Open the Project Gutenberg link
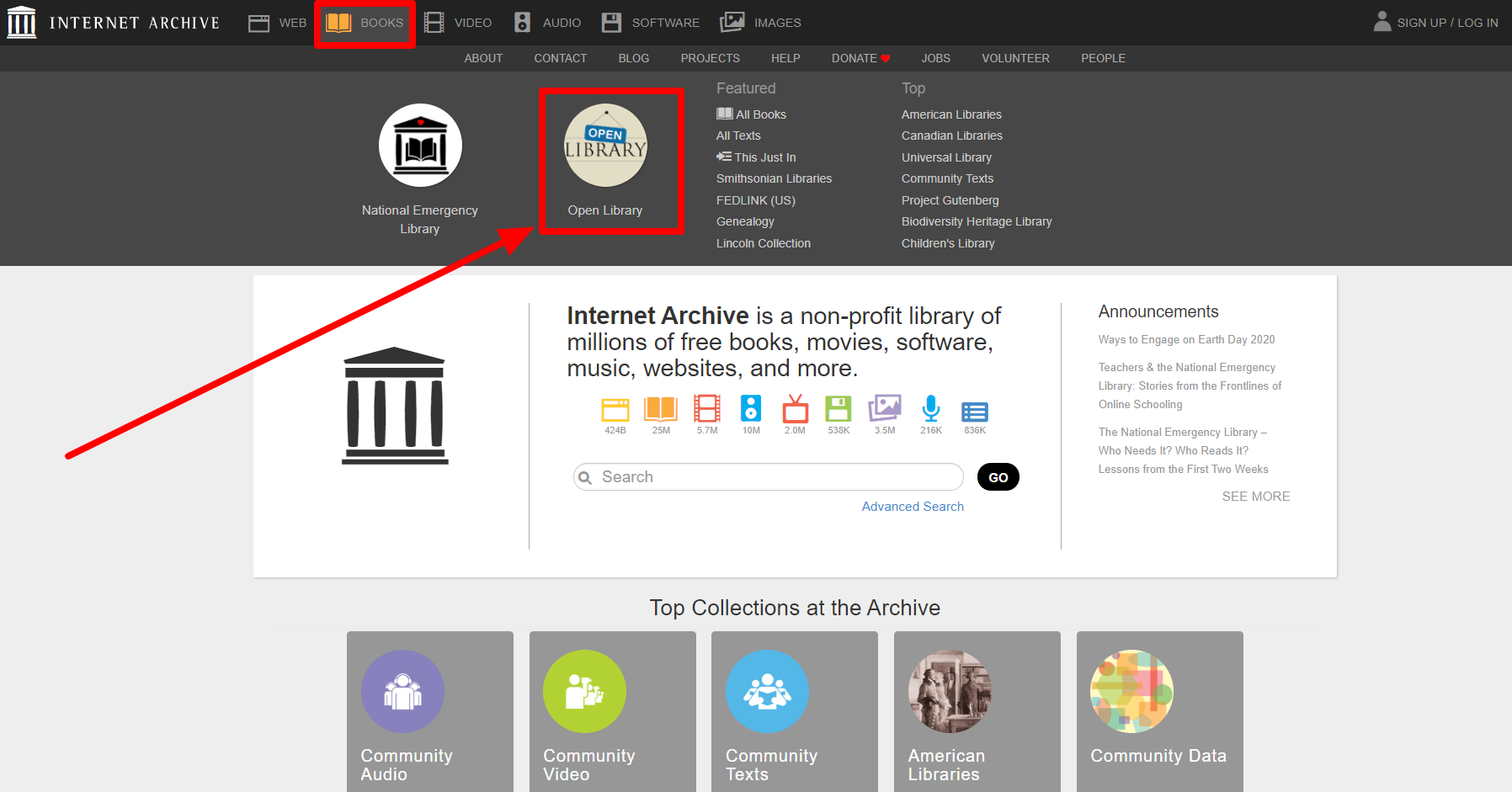This screenshot has height=792, width=1512. coord(950,200)
